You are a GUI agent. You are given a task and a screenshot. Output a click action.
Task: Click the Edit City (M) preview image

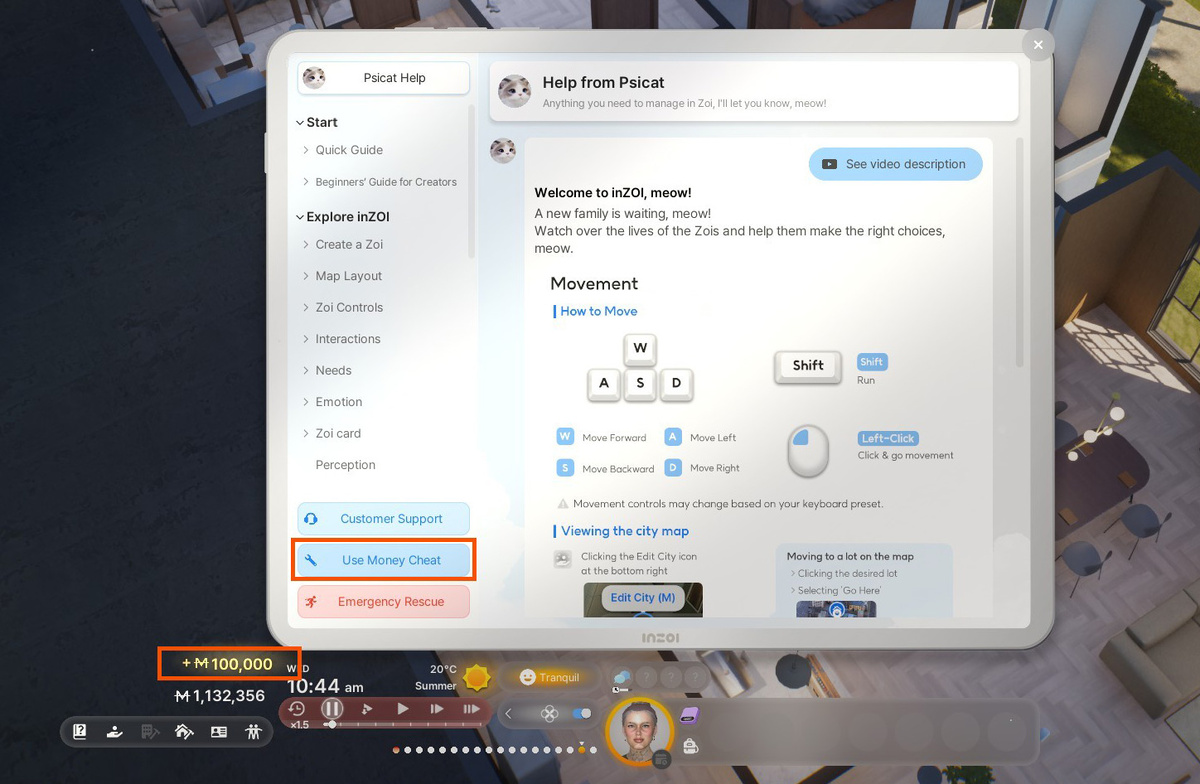click(x=643, y=600)
